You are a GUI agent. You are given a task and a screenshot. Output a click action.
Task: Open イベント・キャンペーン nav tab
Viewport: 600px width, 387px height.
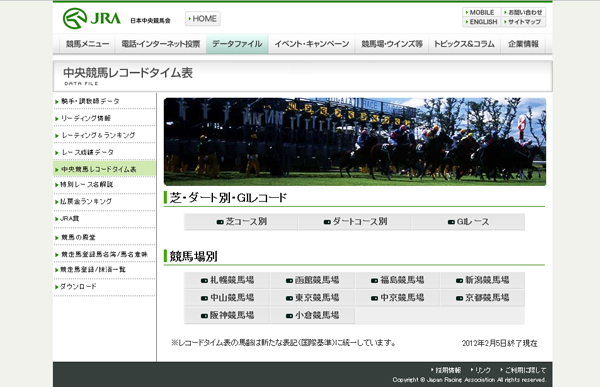(x=311, y=44)
